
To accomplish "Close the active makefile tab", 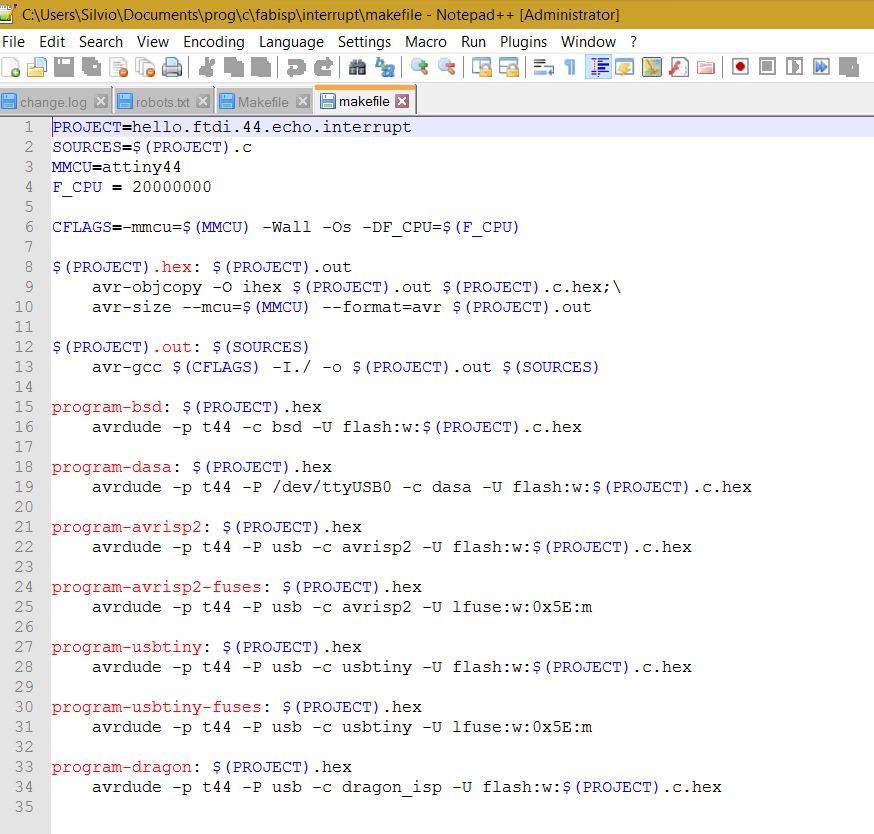I will pos(402,101).
